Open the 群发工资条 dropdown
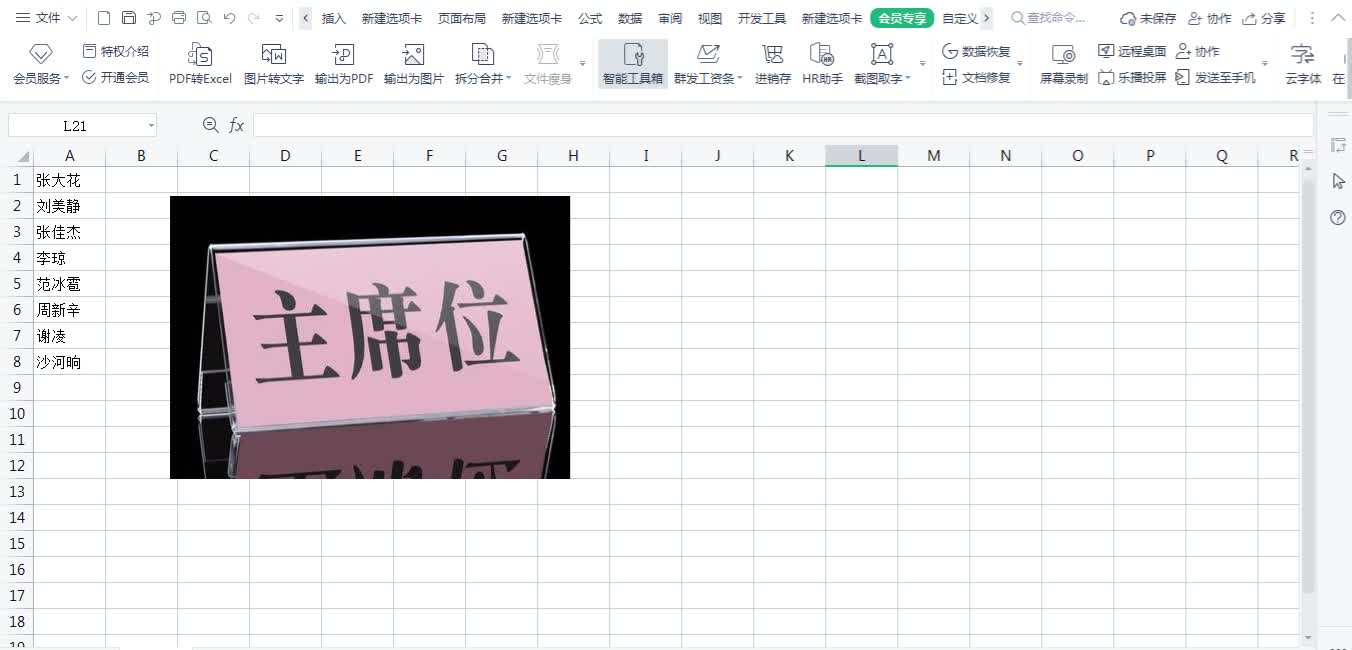Image resolution: width=1352 pixels, height=650 pixels. click(709, 64)
